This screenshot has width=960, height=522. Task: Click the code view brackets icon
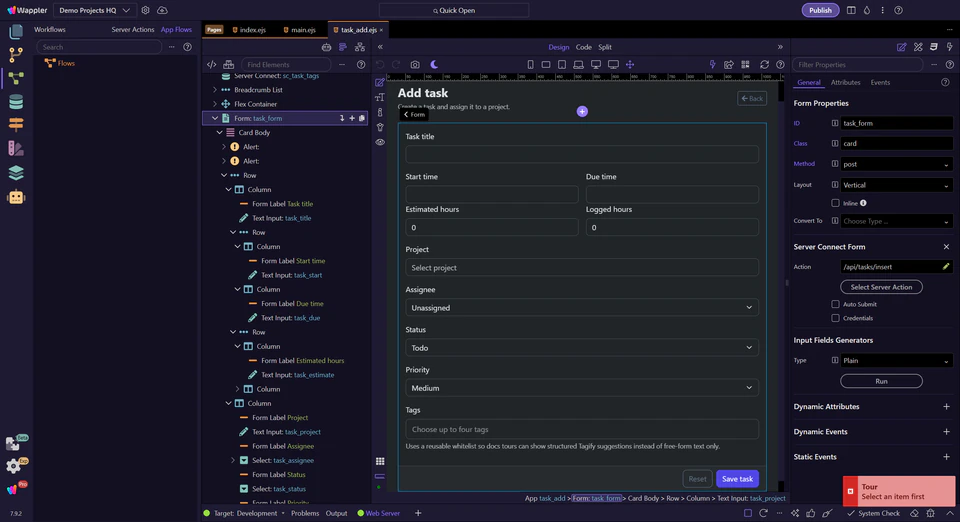pos(211,64)
